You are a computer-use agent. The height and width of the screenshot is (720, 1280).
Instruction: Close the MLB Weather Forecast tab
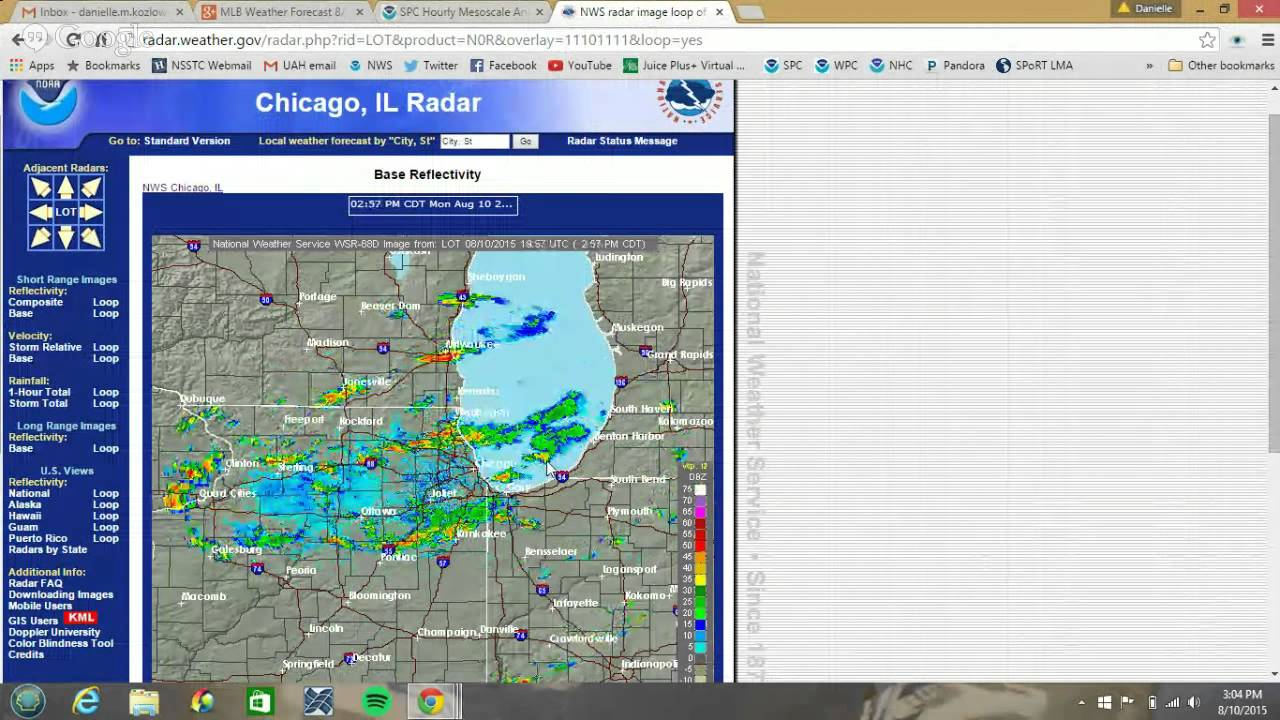pyautogui.click(x=359, y=12)
